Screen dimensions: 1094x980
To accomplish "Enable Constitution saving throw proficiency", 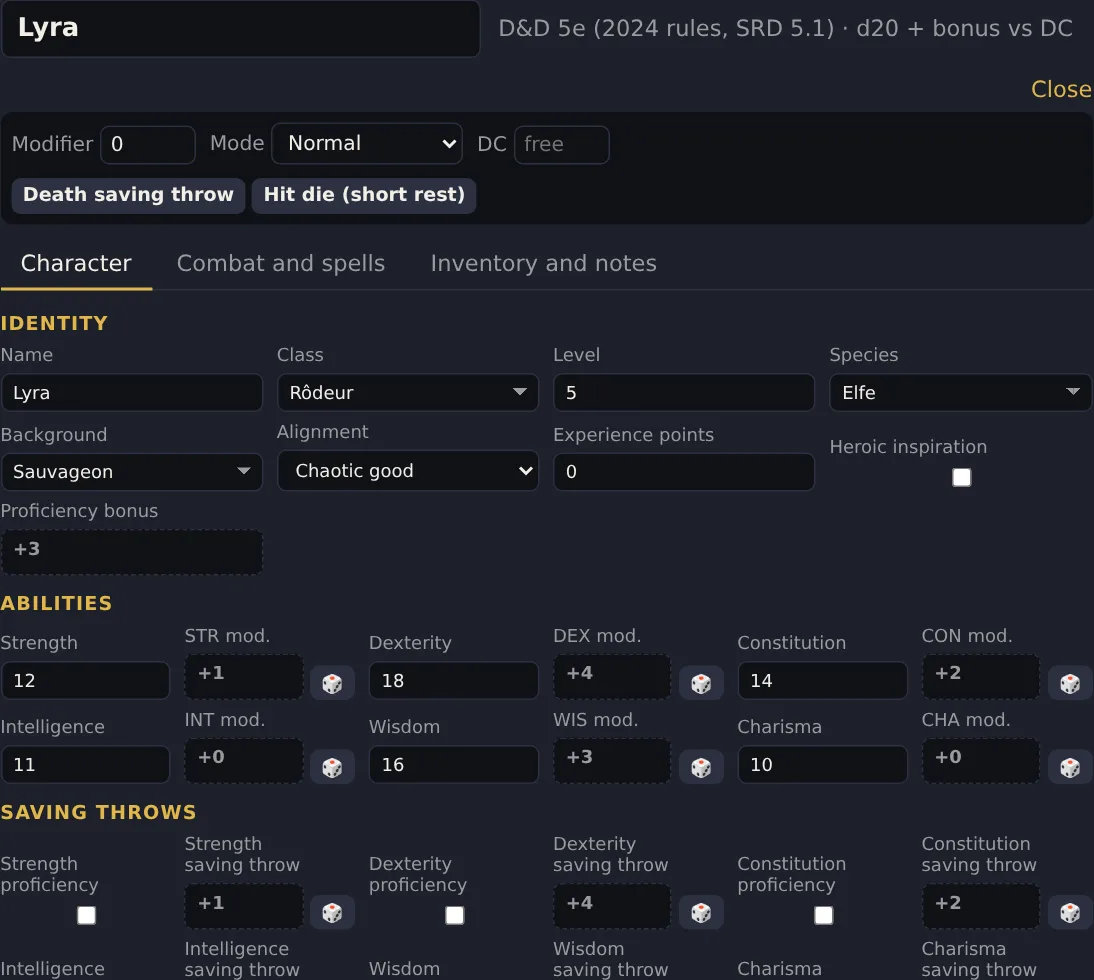I will [x=823, y=915].
